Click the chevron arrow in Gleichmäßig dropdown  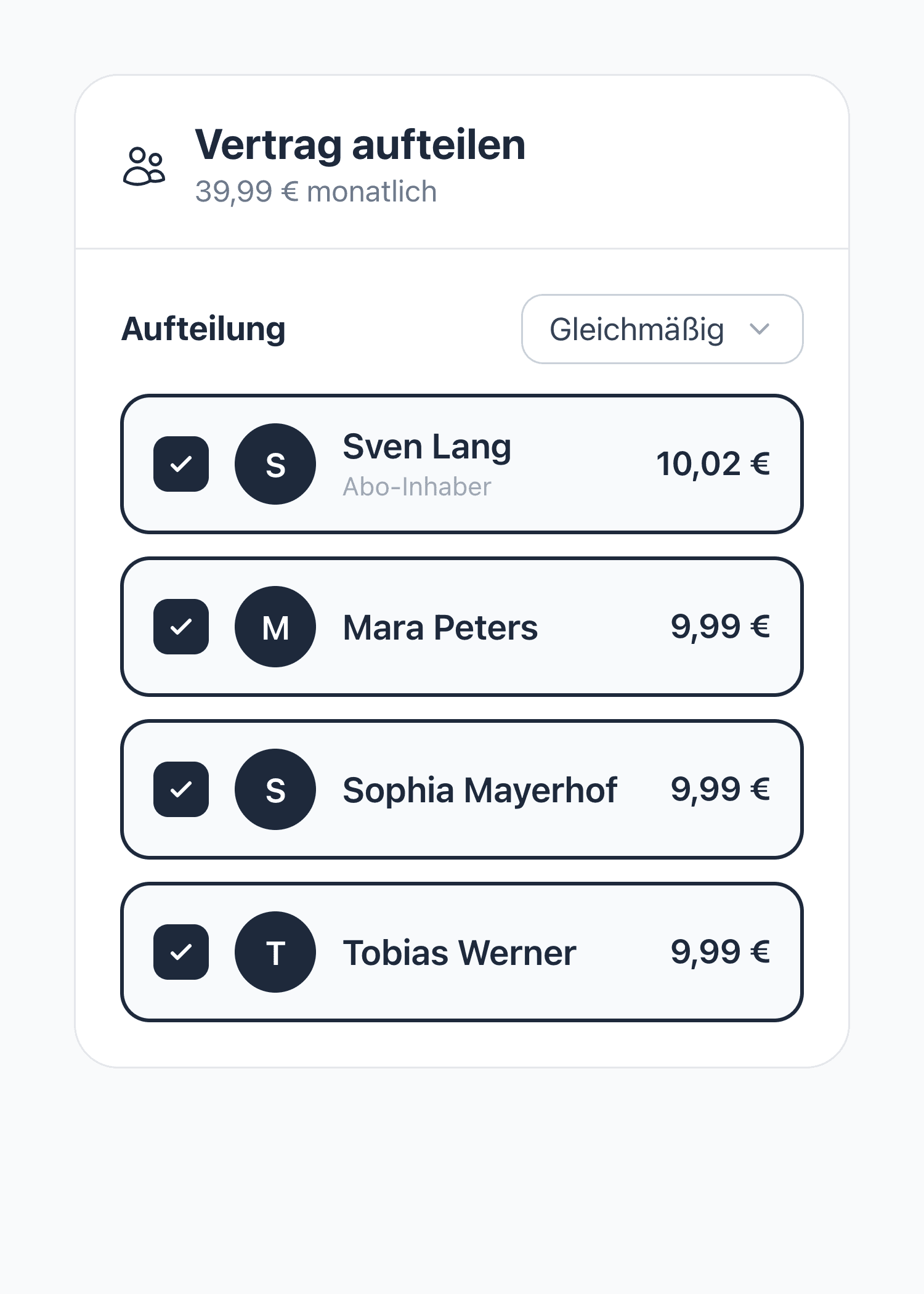760,329
